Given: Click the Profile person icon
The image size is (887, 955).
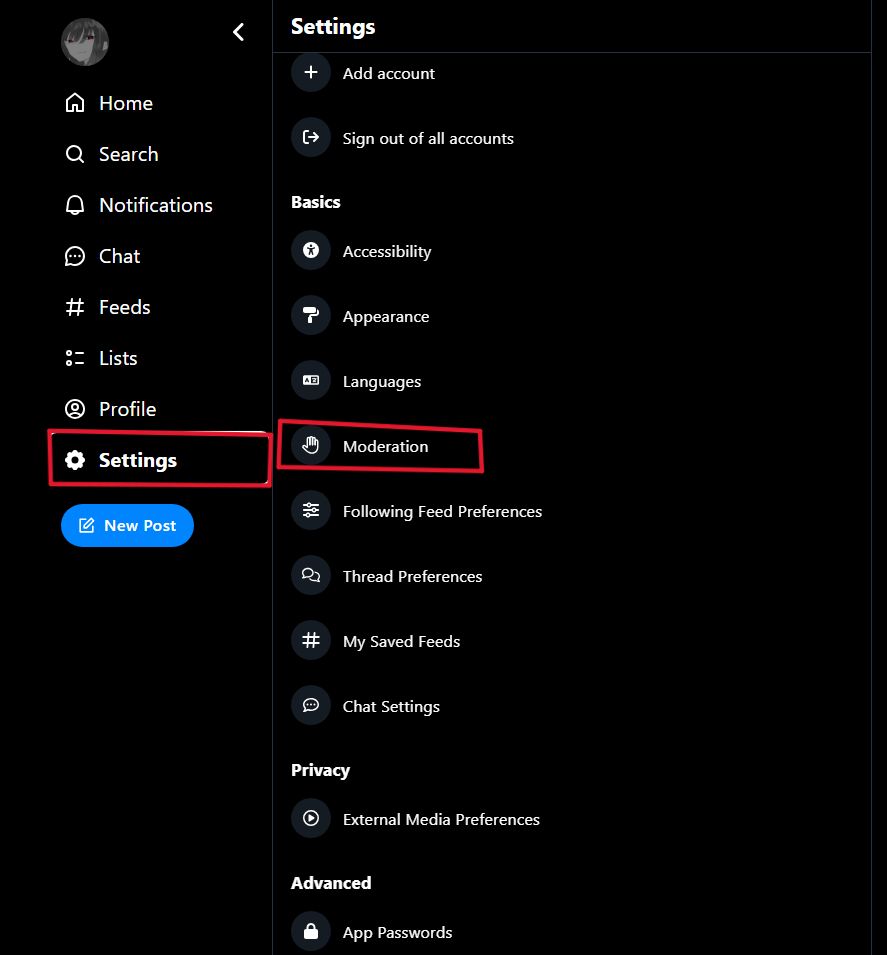Looking at the screenshot, I should pos(74,409).
